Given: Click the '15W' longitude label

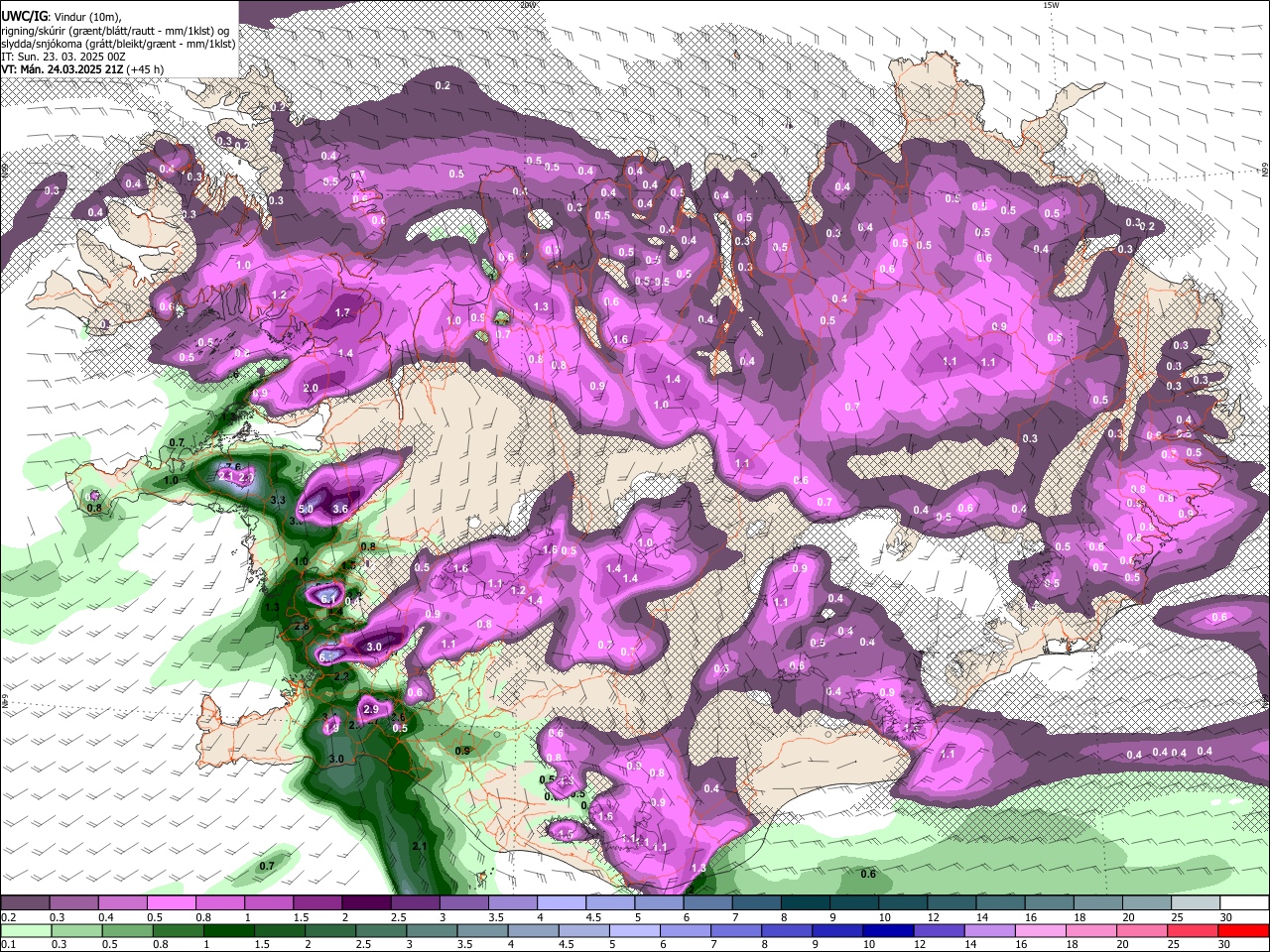Looking at the screenshot, I should (x=1051, y=5).
